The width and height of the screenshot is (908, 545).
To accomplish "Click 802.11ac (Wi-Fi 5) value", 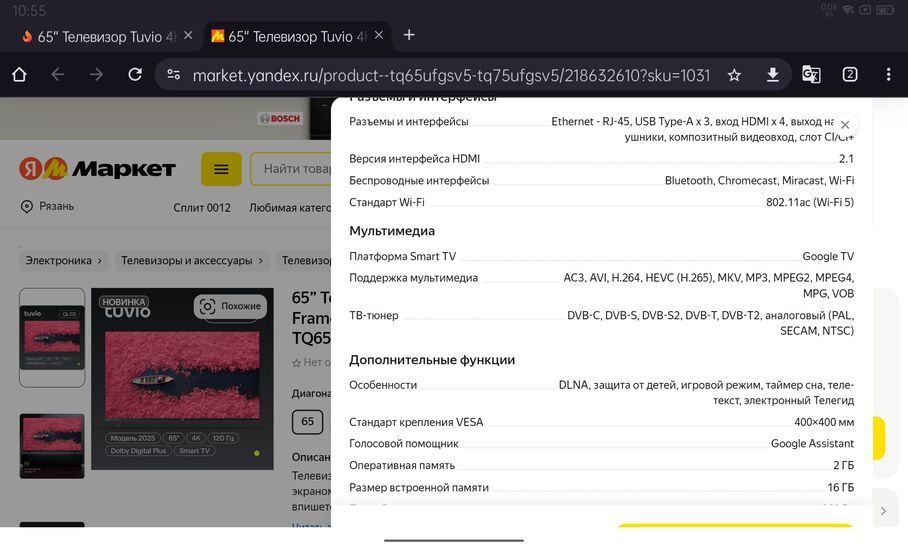I will point(810,202).
